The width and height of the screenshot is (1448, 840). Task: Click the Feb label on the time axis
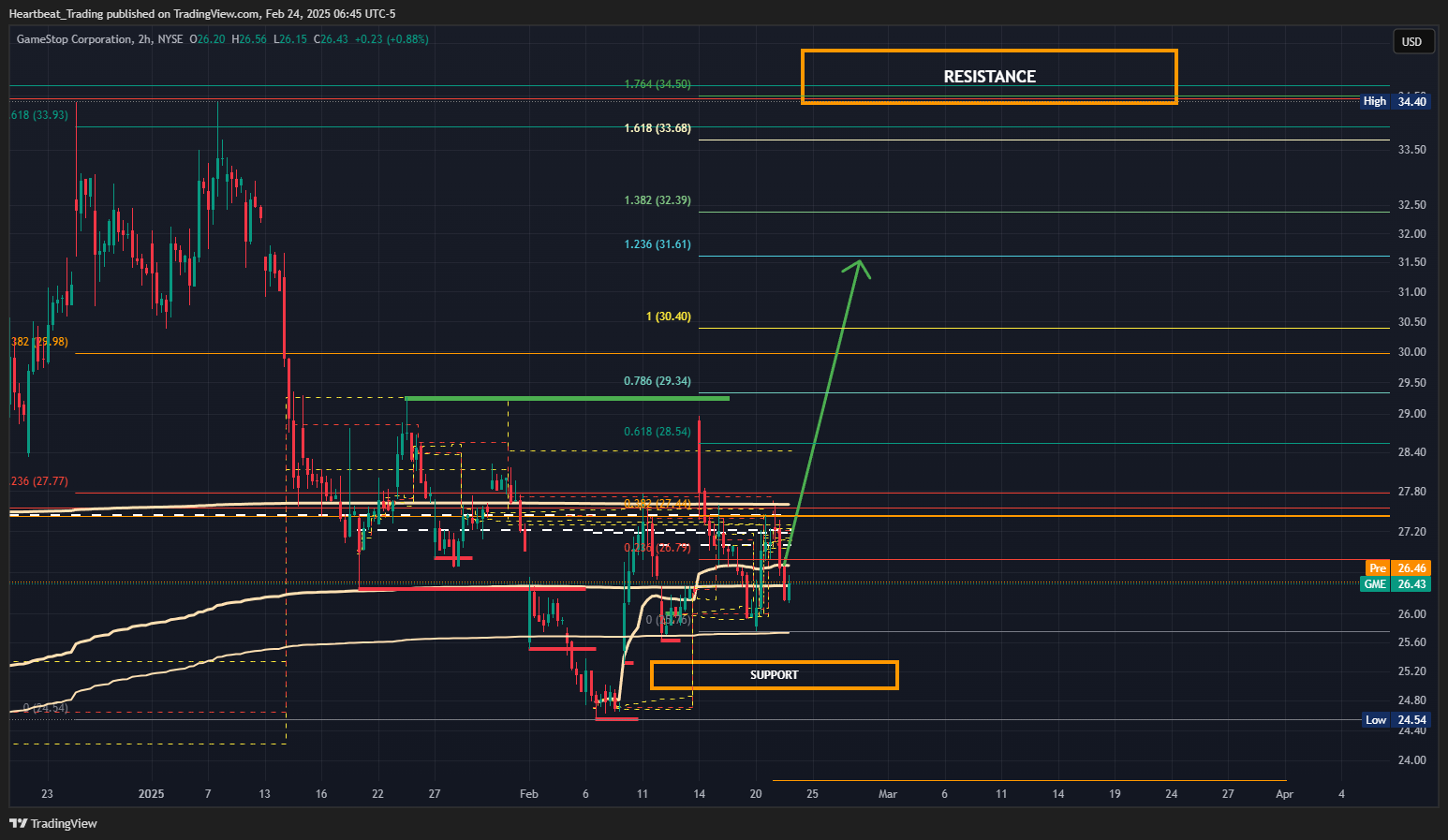(x=529, y=794)
